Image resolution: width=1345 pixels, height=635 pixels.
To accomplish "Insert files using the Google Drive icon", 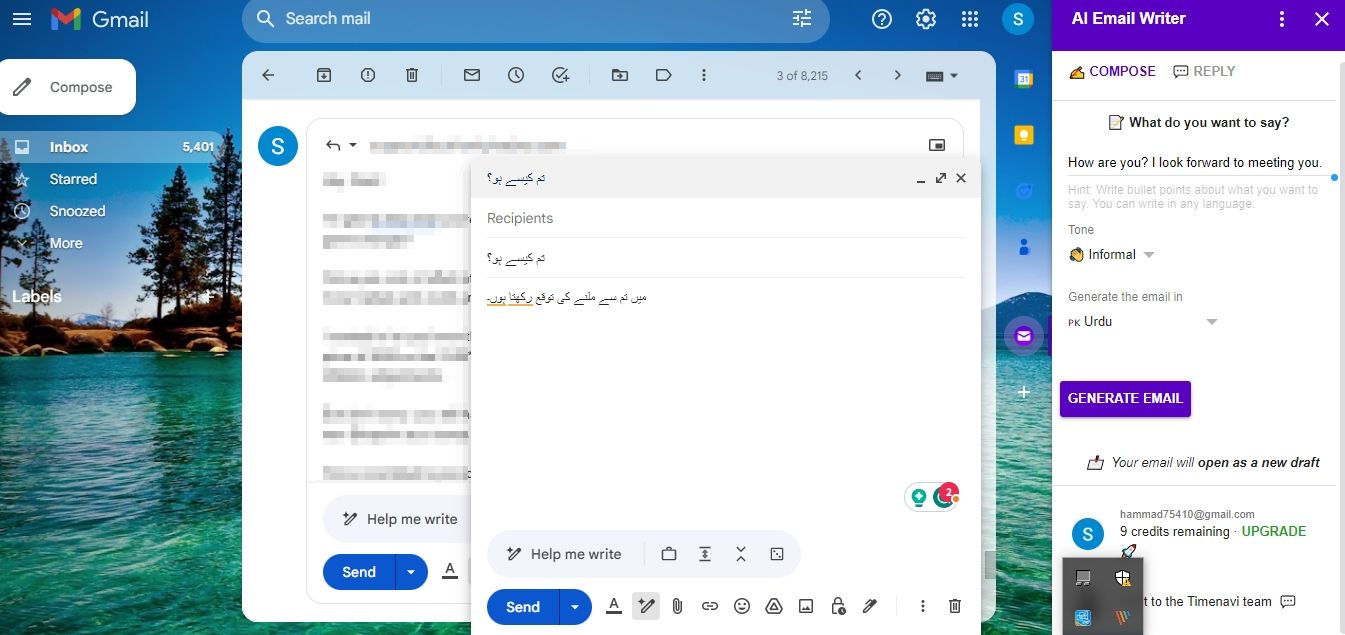I will [773, 606].
